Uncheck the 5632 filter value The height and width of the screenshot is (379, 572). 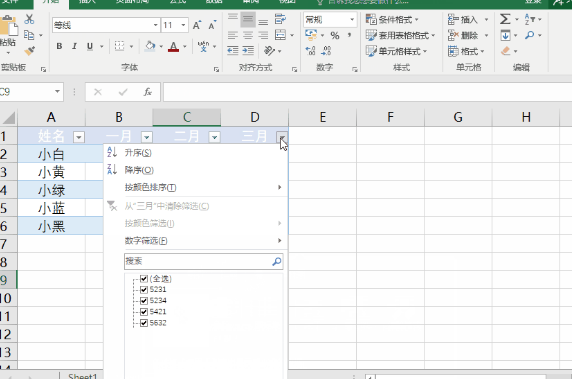pos(144,323)
